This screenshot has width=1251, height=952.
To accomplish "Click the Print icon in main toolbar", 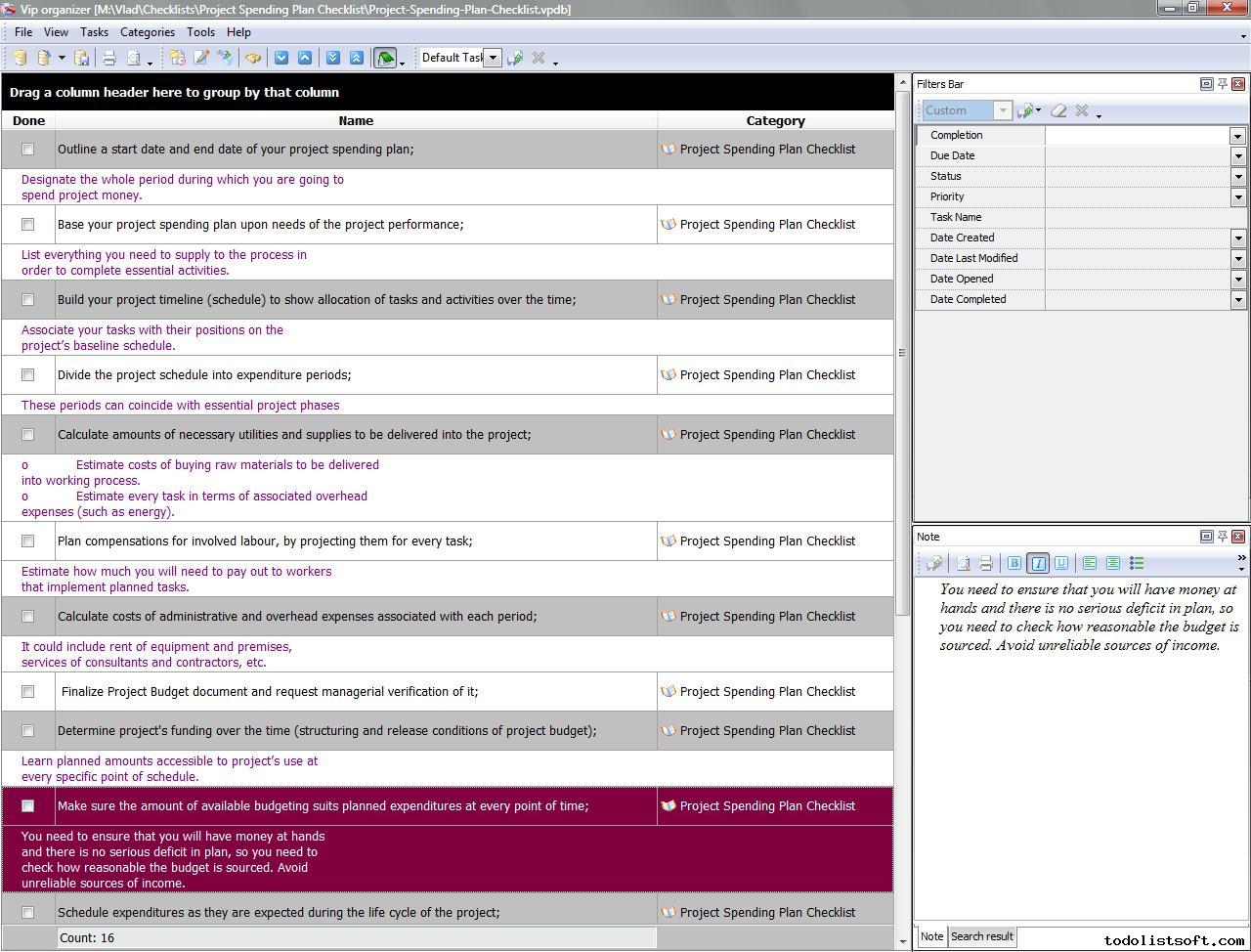I will pyautogui.click(x=109, y=58).
